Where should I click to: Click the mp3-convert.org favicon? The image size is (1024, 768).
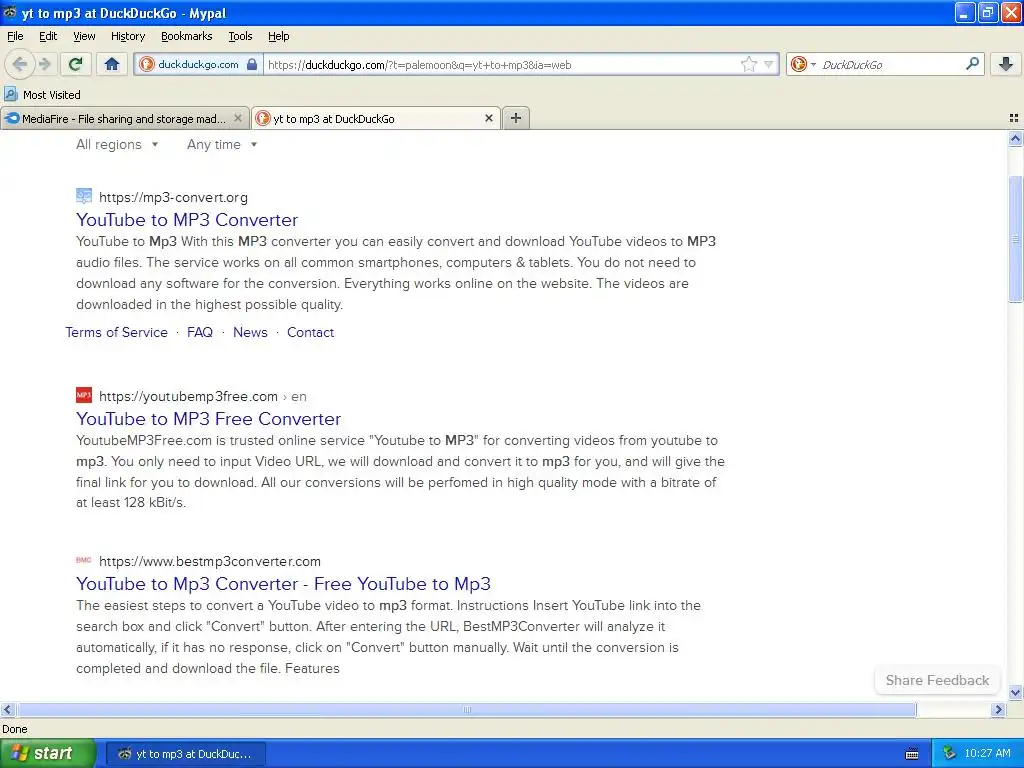point(84,196)
